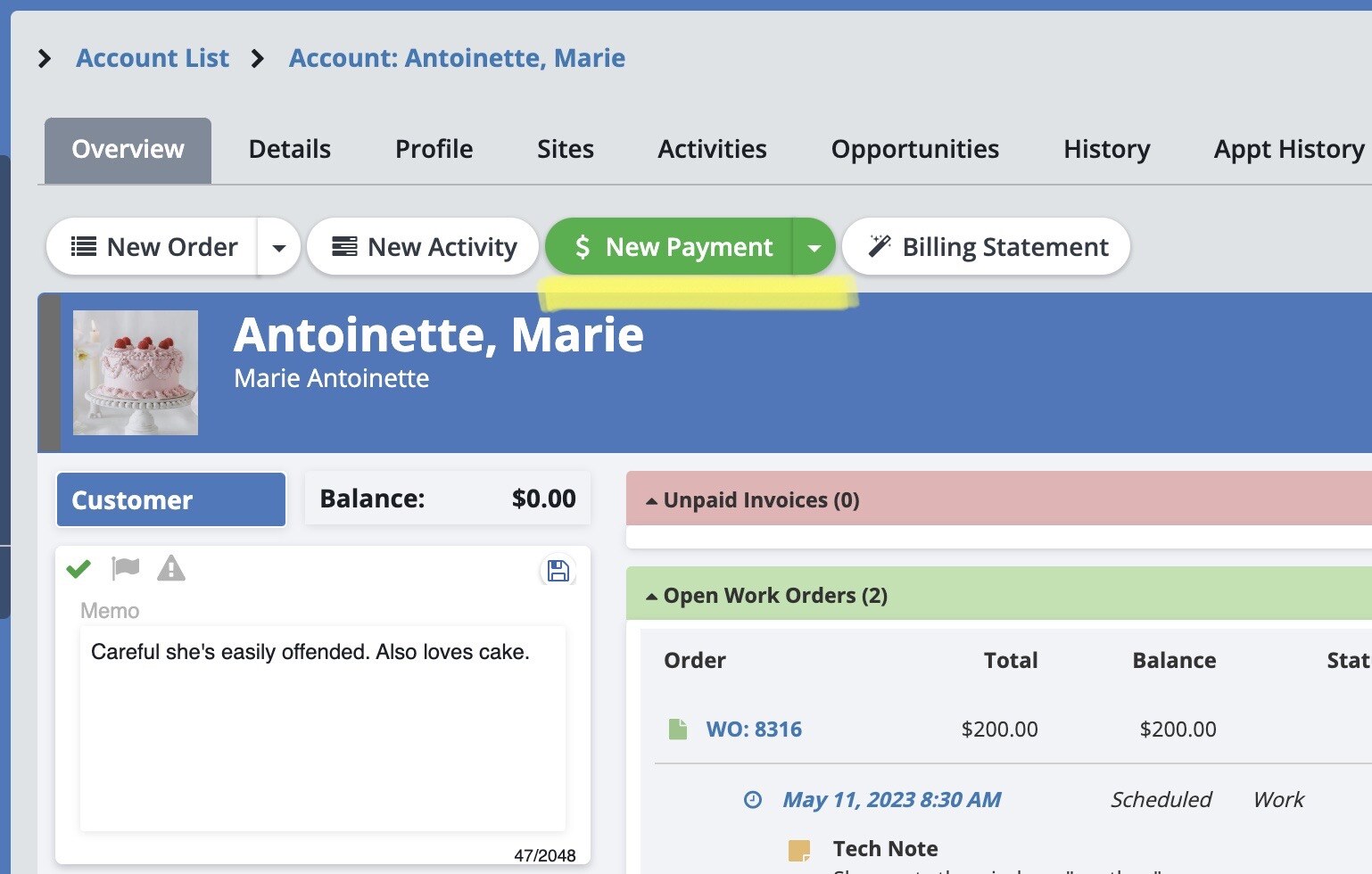Click the New Activity button
Image resolution: width=1372 pixels, height=874 pixels.
click(424, 247)
